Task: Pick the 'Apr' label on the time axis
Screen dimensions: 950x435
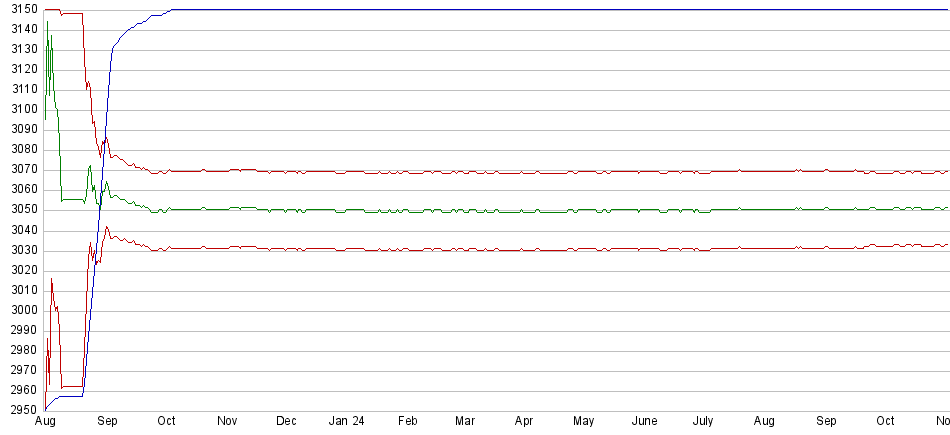Action: 524,422
